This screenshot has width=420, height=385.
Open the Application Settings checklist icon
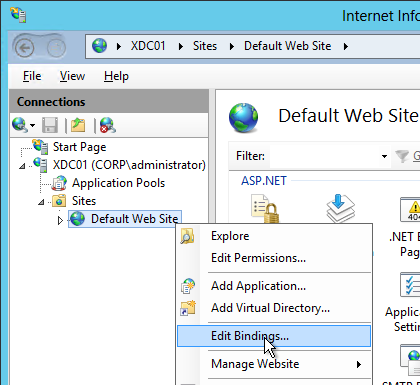click(410, 285)
